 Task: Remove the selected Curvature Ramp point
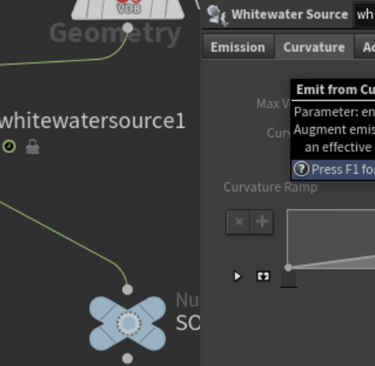tap(239, 222)
